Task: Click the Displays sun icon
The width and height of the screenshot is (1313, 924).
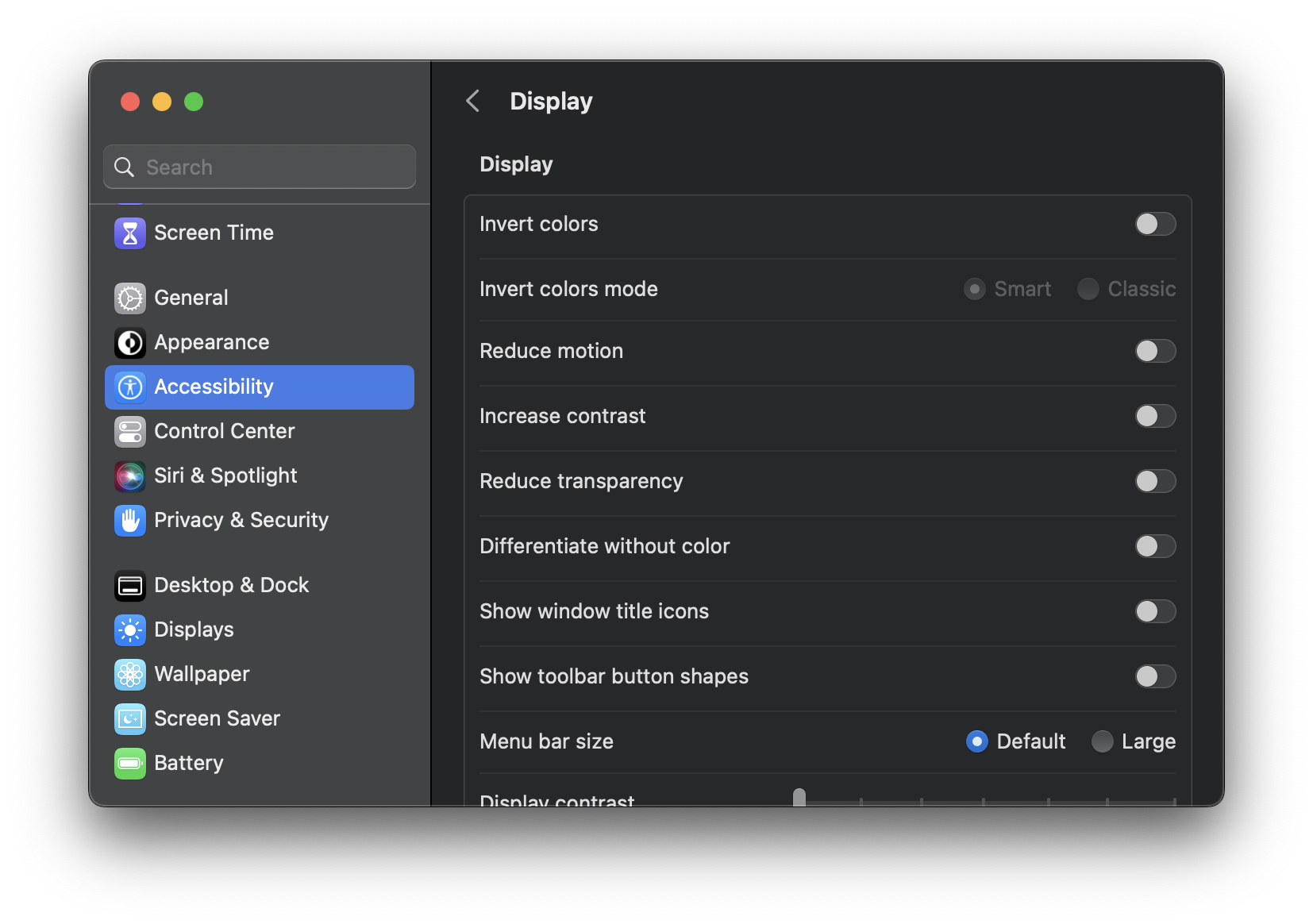Action: coord(130,630)
